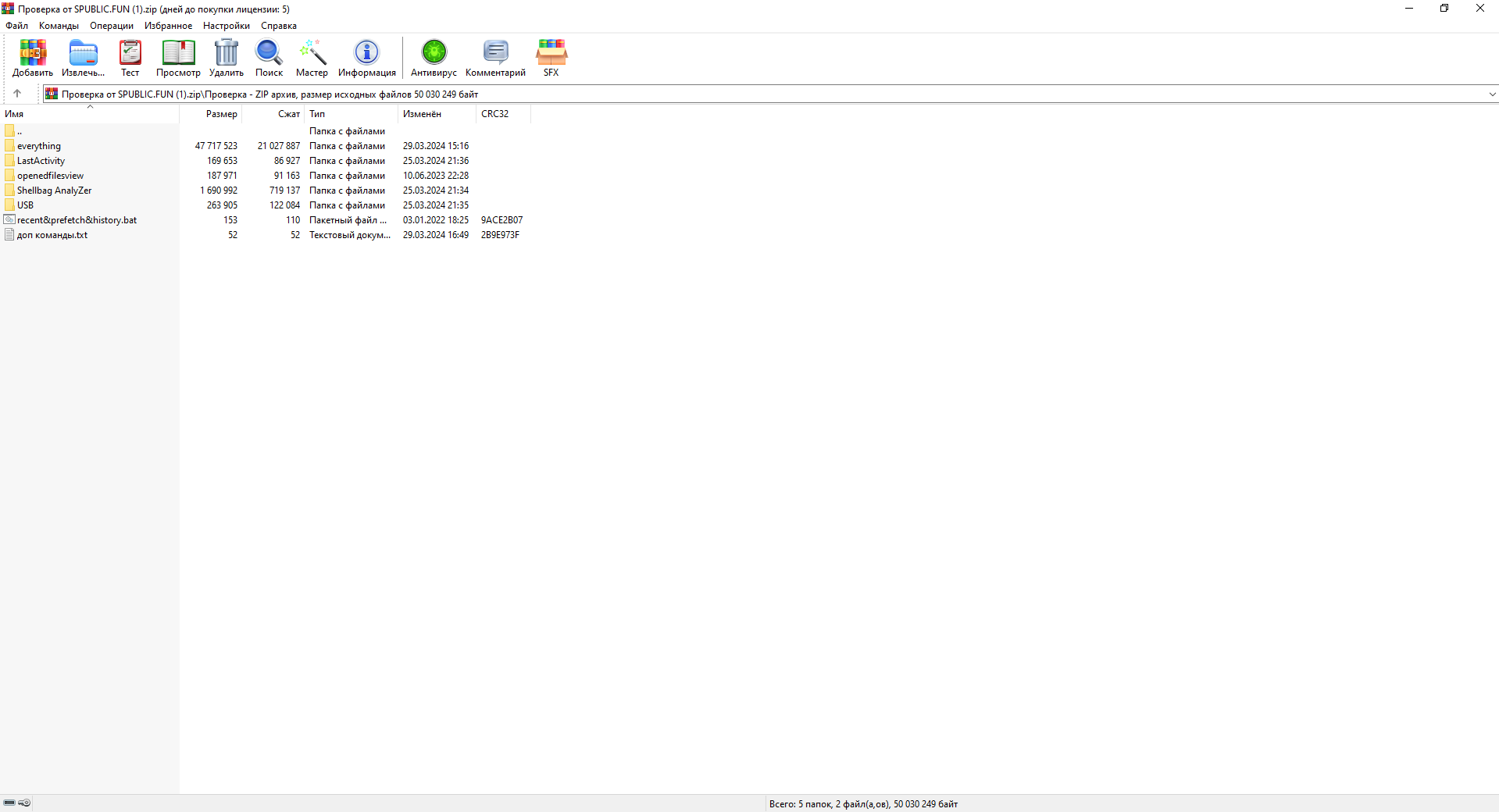
Task: Click the recent&prefetch&history.bat file icon
Action: (9, 220)
